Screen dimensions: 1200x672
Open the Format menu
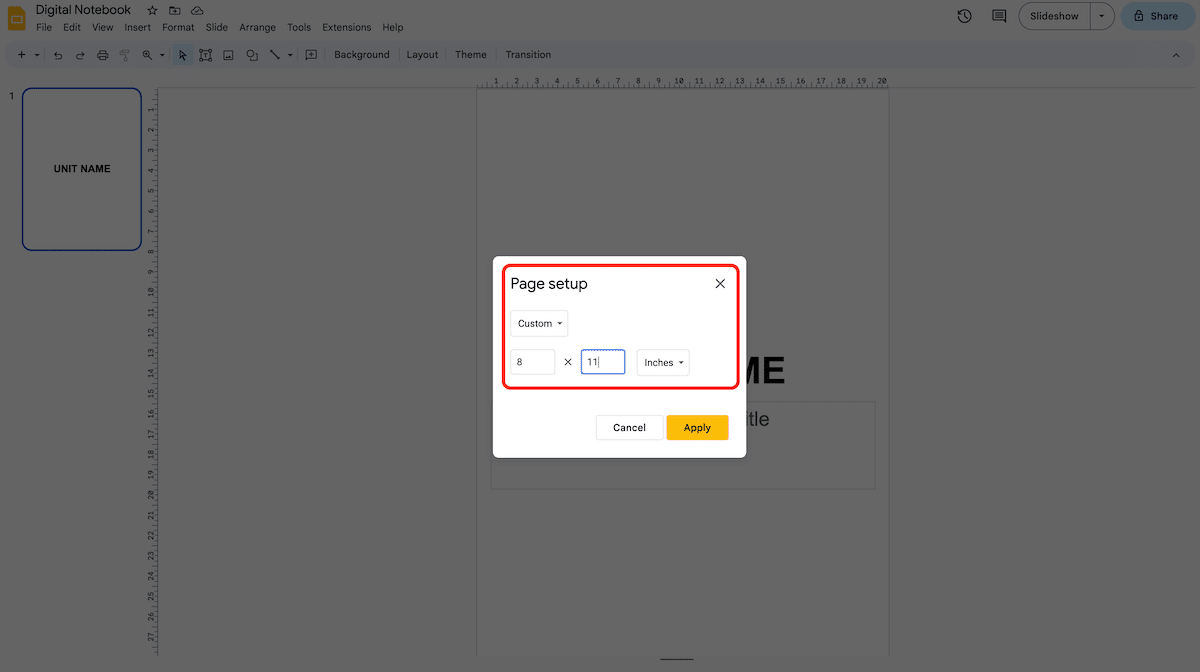click(x=178, y=28)
